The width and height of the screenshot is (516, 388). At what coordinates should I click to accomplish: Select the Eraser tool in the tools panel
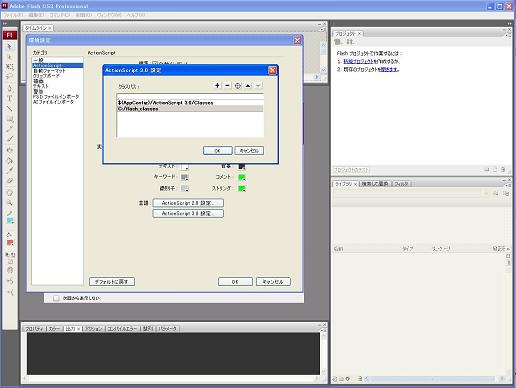10,181
